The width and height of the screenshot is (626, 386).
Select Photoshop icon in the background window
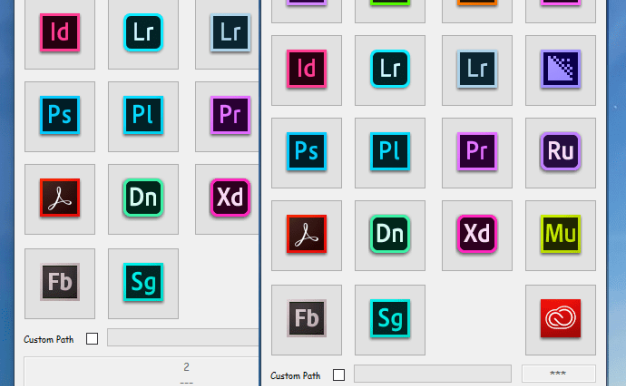coord(59,116)
